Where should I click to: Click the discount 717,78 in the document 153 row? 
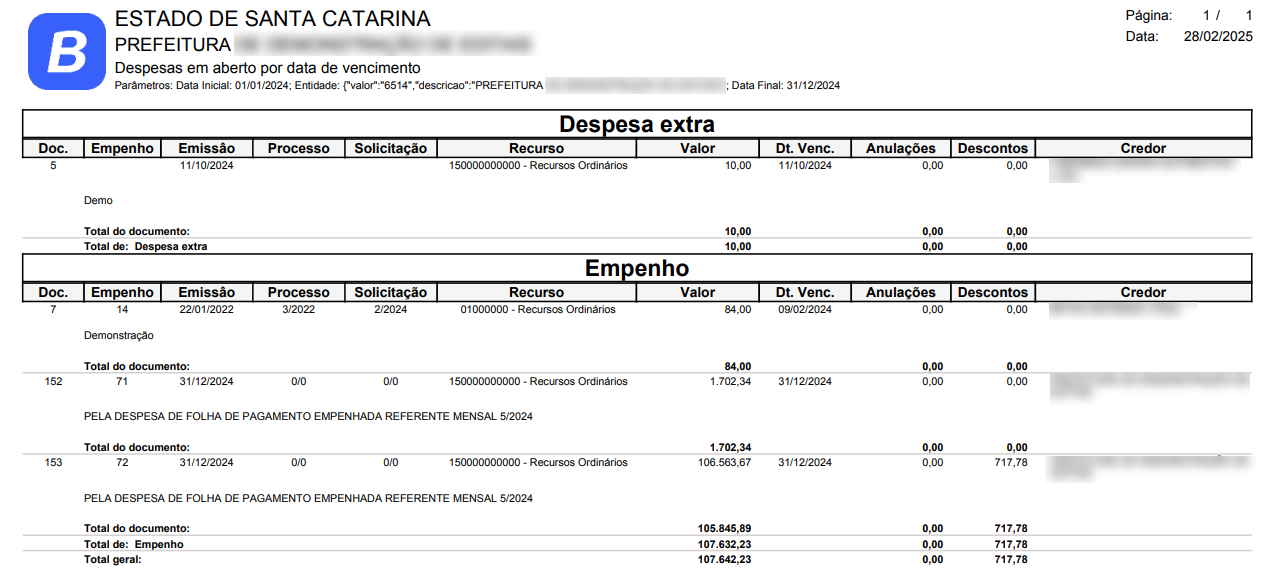pyautogui.click(x=1011, y=463)
